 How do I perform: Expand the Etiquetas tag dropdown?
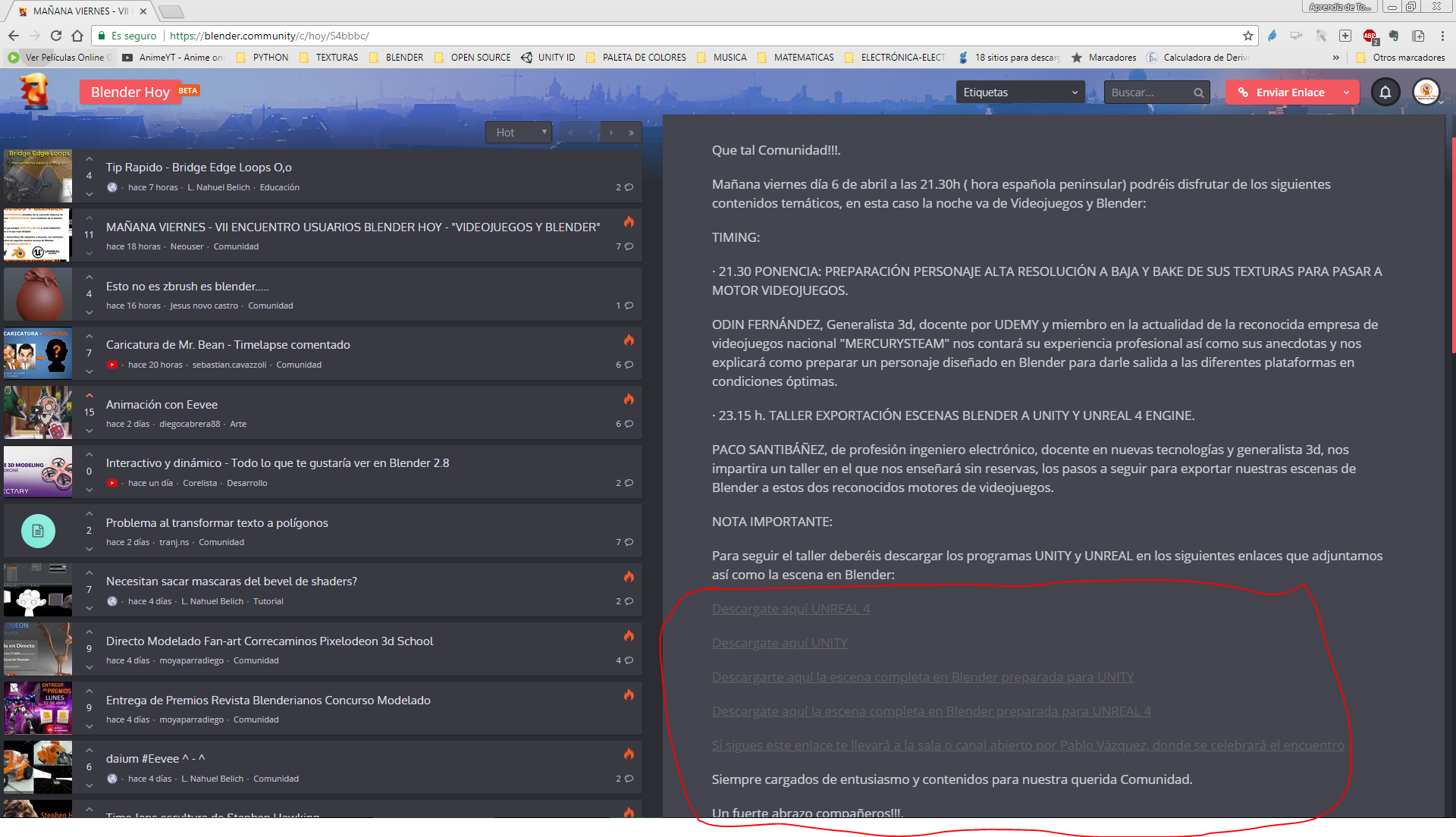click(1020, 92)
